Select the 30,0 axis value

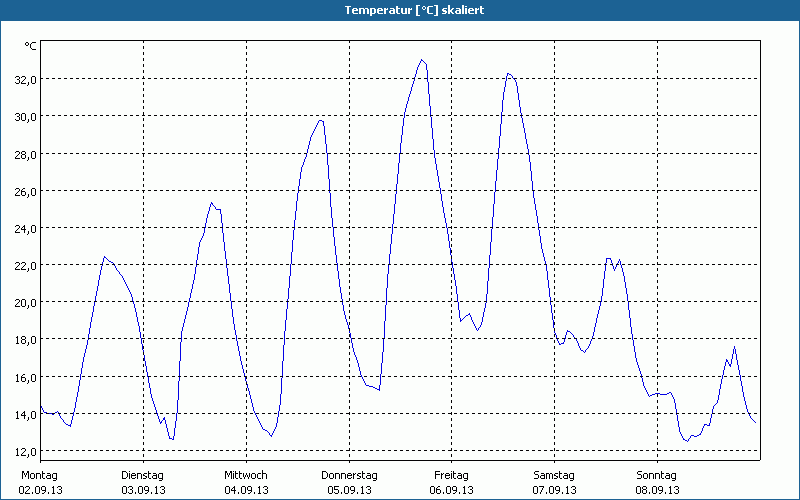[x=26, y=117]
